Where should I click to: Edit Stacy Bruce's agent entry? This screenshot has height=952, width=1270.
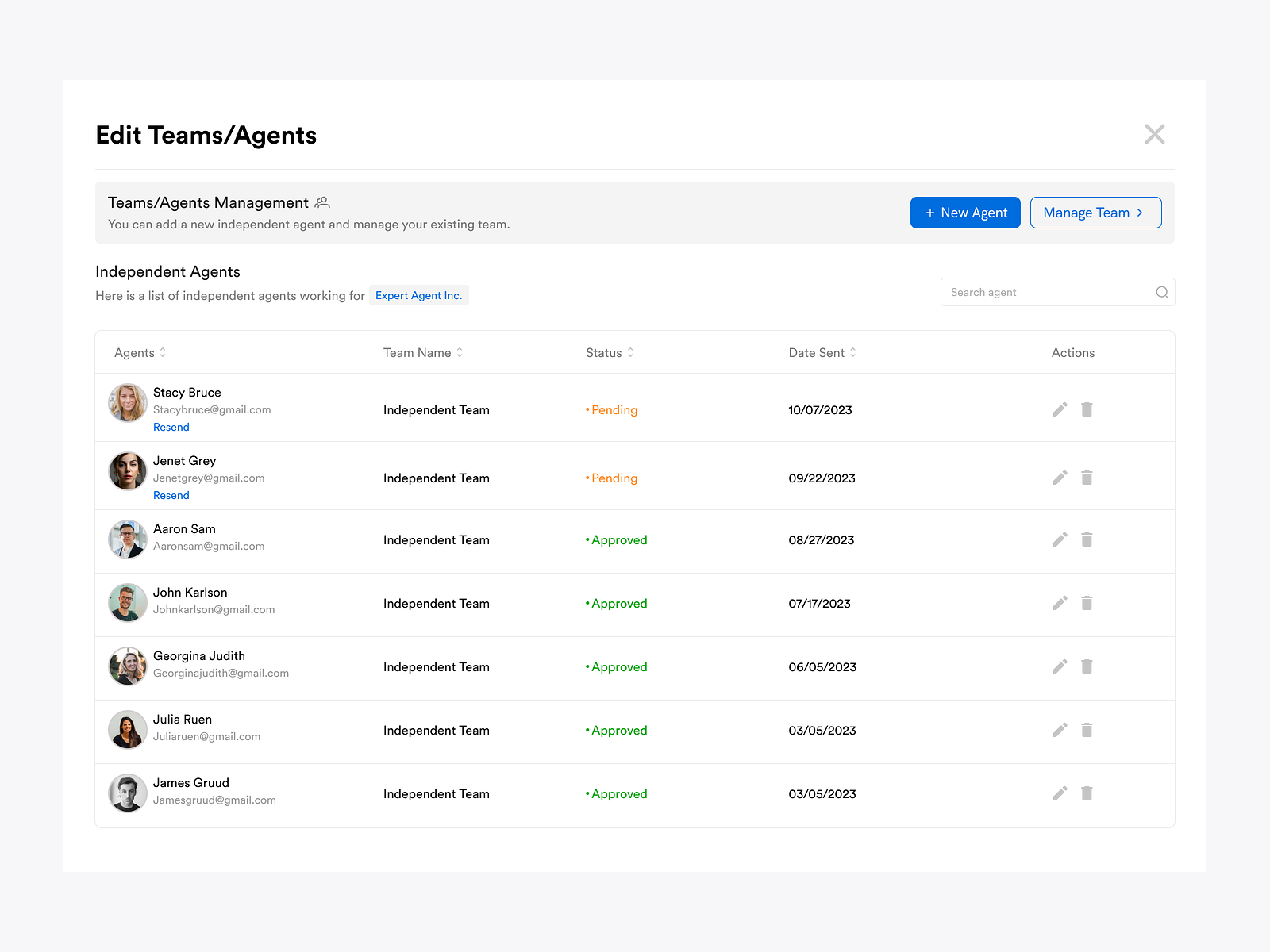pos(1060,409)
